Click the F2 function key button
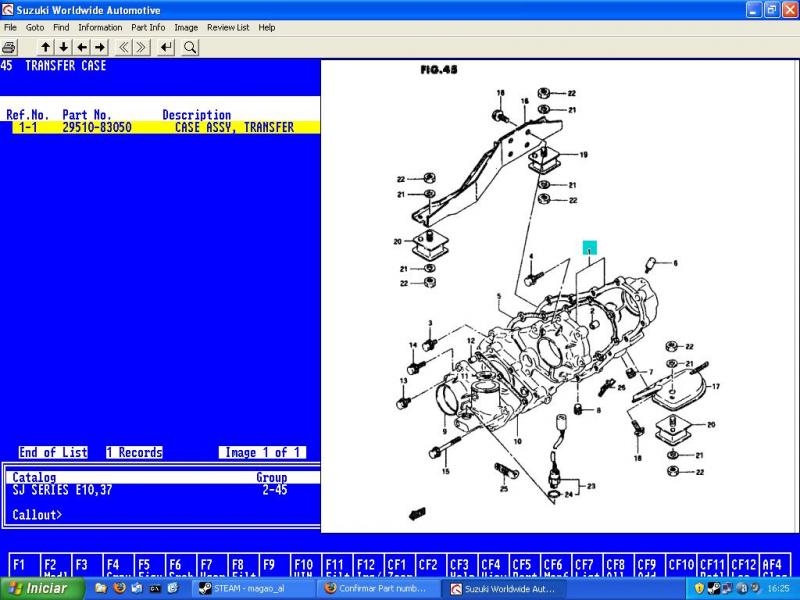The width and height of the screenshot is (800, 600). click(x=56, y=565)
